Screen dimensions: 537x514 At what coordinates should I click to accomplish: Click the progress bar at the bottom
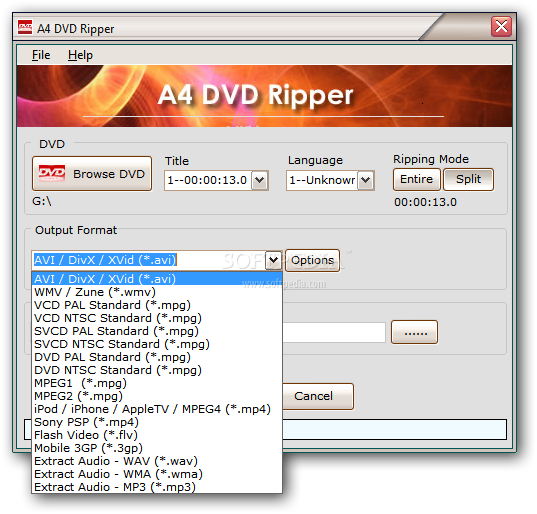[x=394, y=429]
